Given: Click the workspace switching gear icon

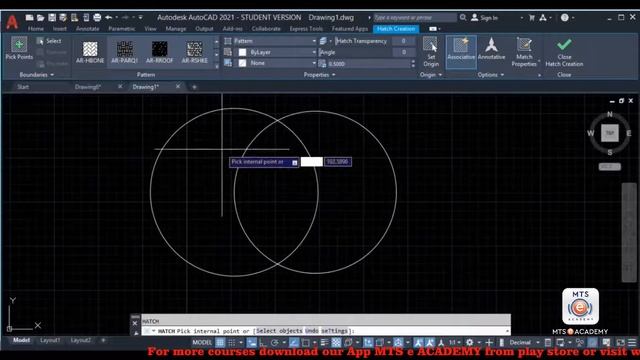Looking at the screenshot, I should pyautogui.click(x=469, y=342).
